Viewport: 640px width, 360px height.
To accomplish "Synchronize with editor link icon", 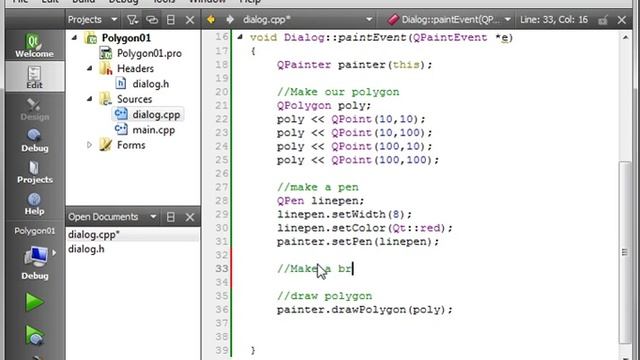I will (152, 20).
